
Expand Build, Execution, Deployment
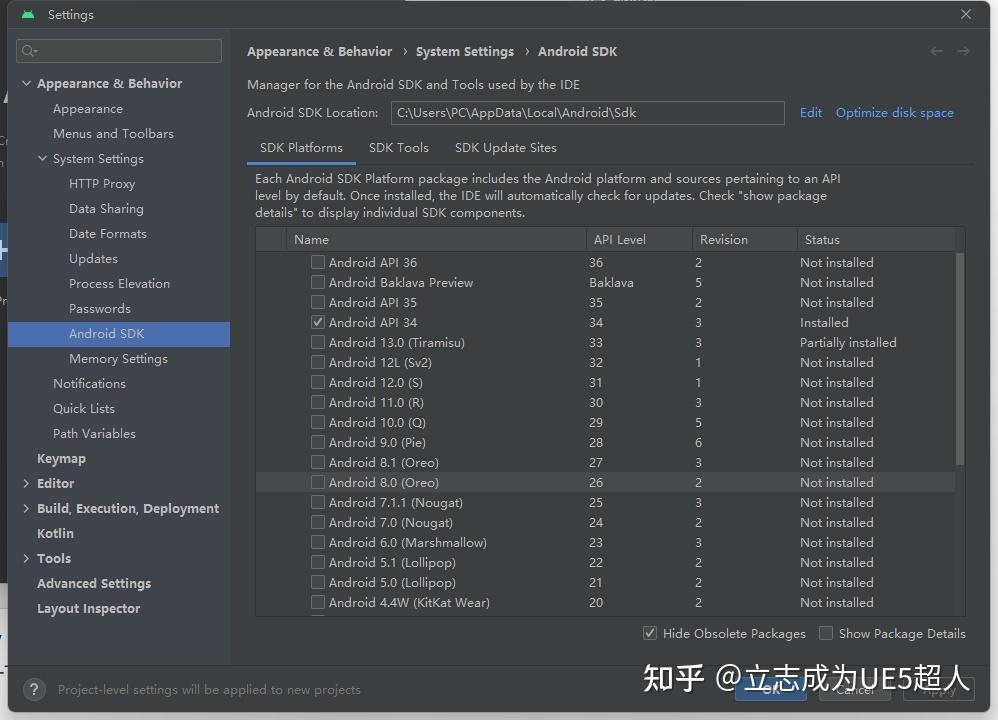click(26, 508)
